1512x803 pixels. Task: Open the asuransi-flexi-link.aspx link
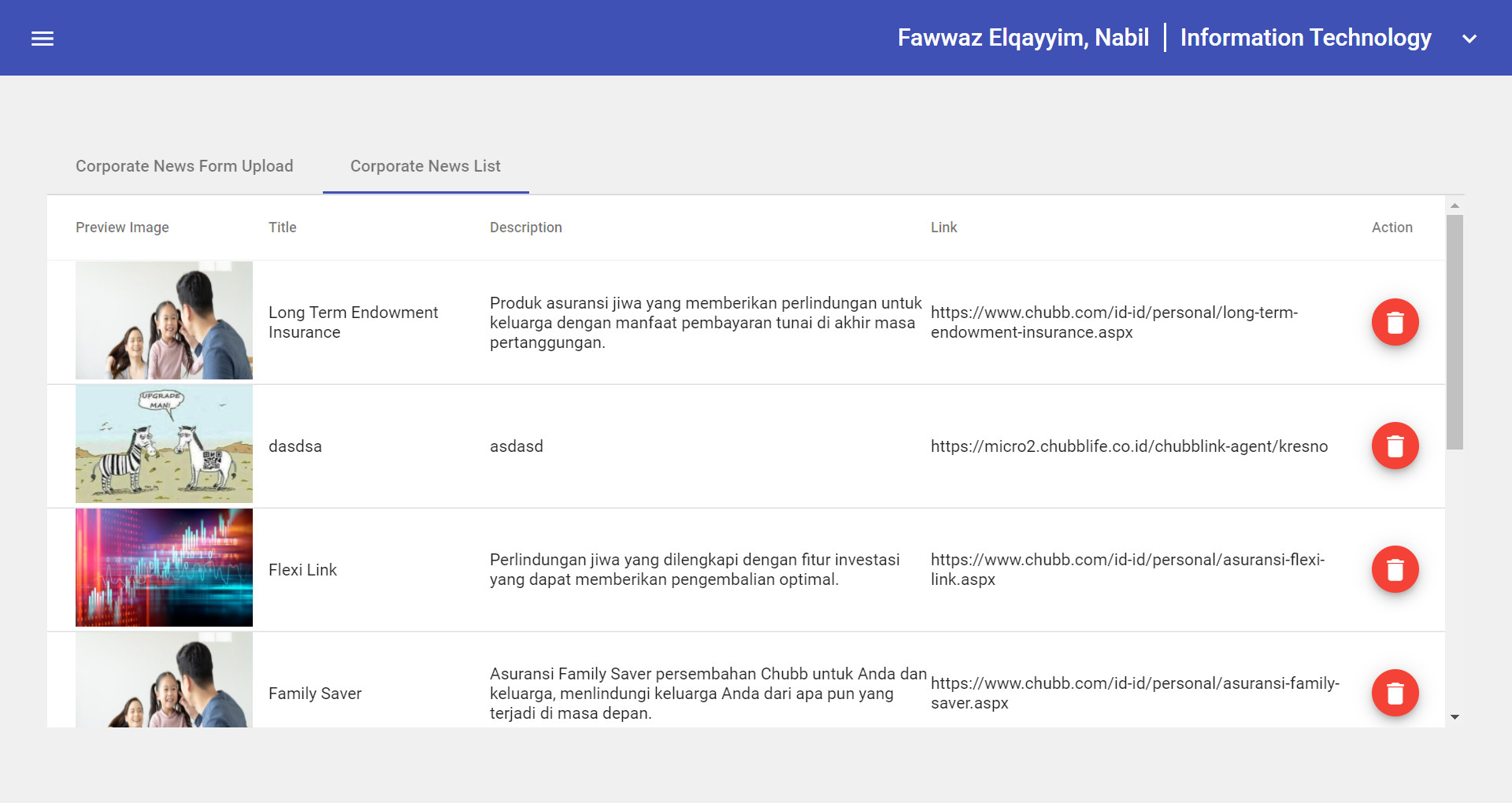(x=1127, y=569)
